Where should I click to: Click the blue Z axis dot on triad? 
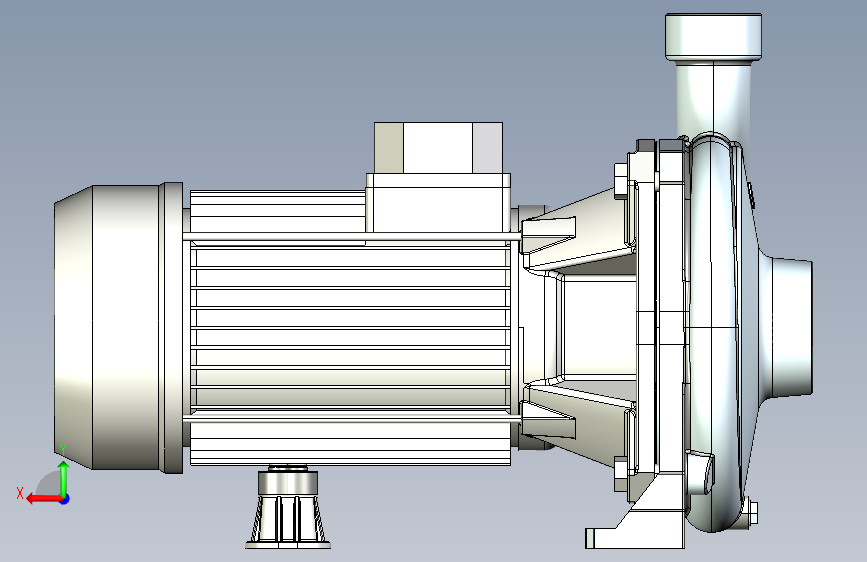65,499
